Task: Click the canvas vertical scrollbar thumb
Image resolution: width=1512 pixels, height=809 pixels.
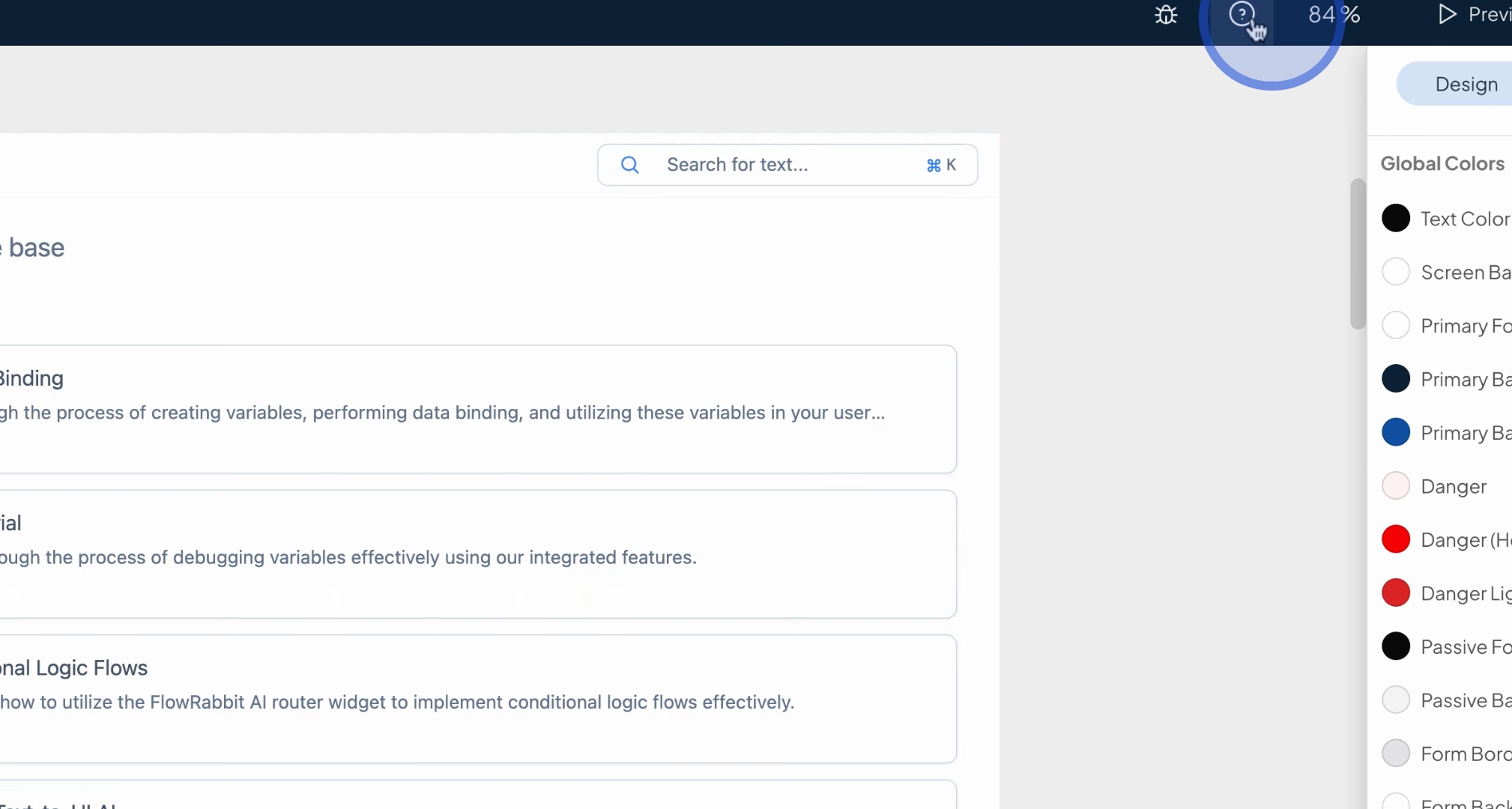Action: [x=1357, y=254]
